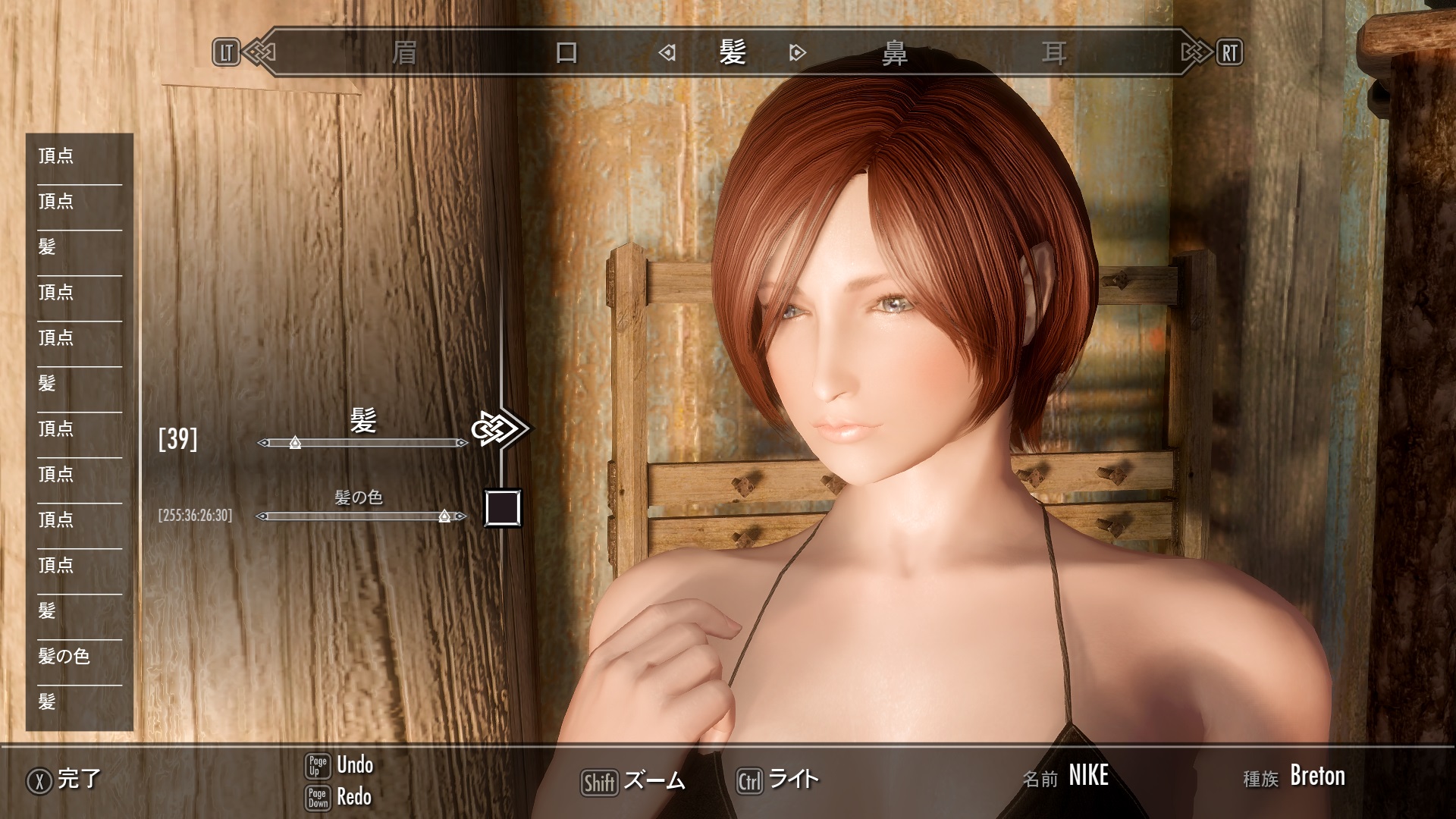This screenshot has height=819, width=1456.
Task: Click the 髪 slider's right increase arrow
Action: pyautogui.click(x=462, y=443)
